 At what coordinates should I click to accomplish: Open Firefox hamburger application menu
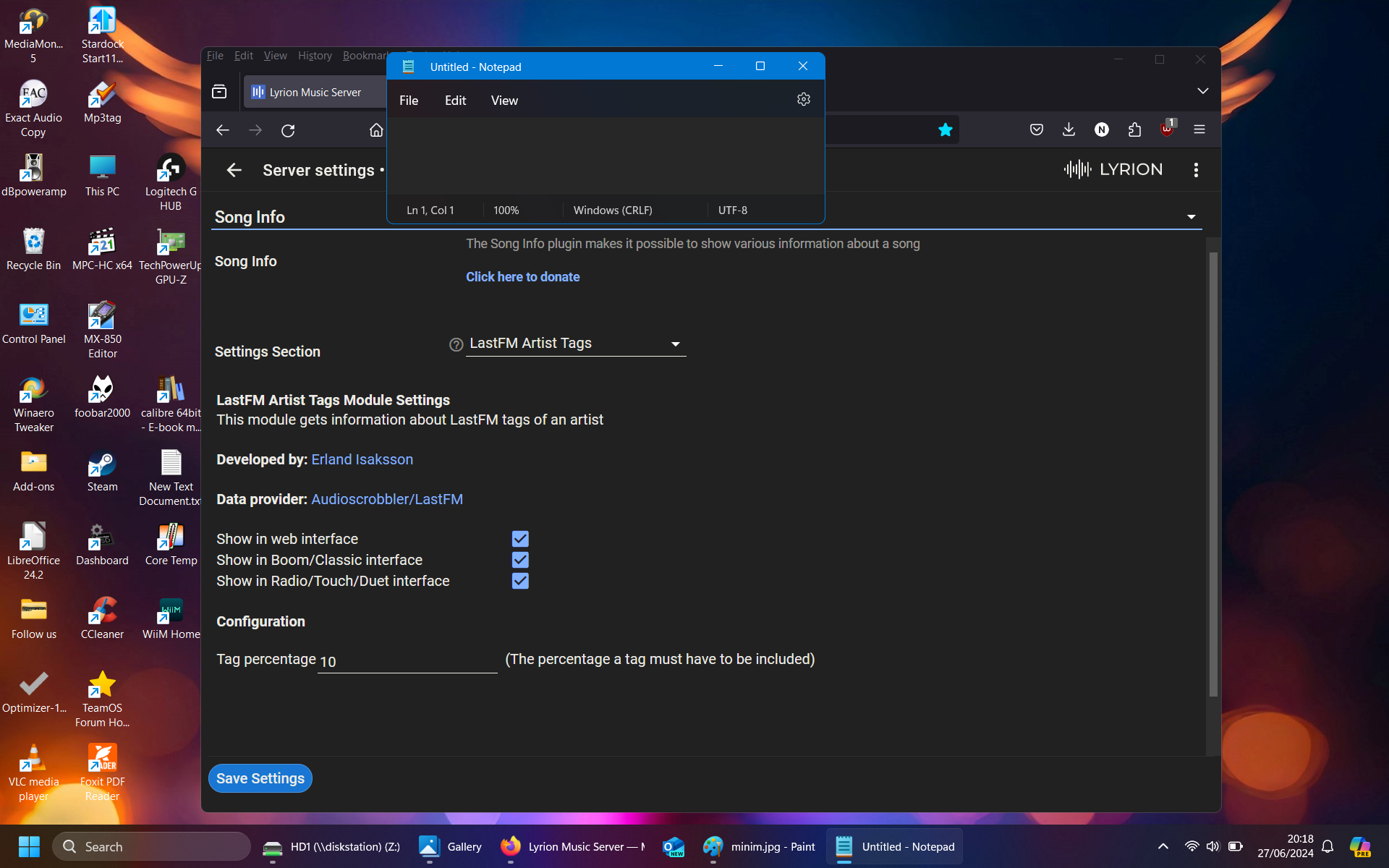tap(1199, 129)
